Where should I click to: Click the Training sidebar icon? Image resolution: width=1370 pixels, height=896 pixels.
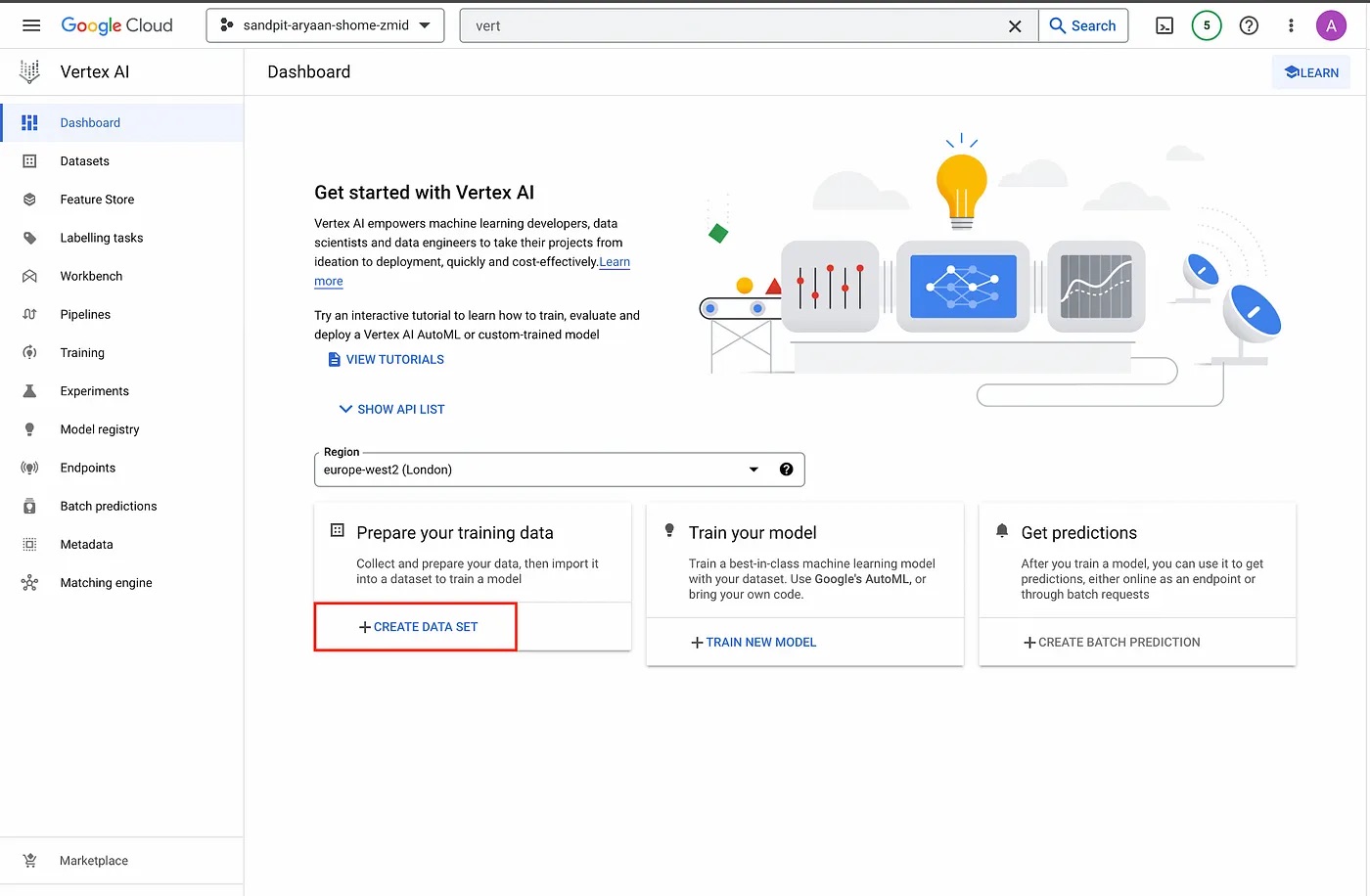click(x=29, y=352)
